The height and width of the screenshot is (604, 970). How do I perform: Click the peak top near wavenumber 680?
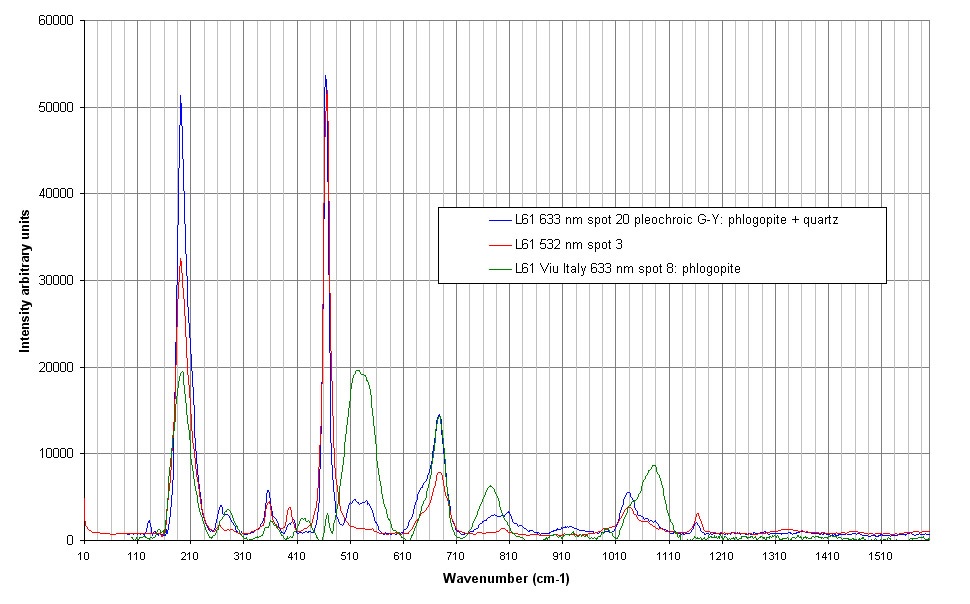pos(439,415)
